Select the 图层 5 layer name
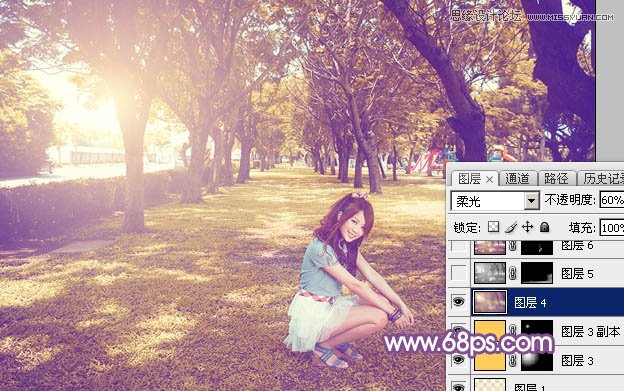The height and width of the screenshot is (391, 624). tap(577, 273)
